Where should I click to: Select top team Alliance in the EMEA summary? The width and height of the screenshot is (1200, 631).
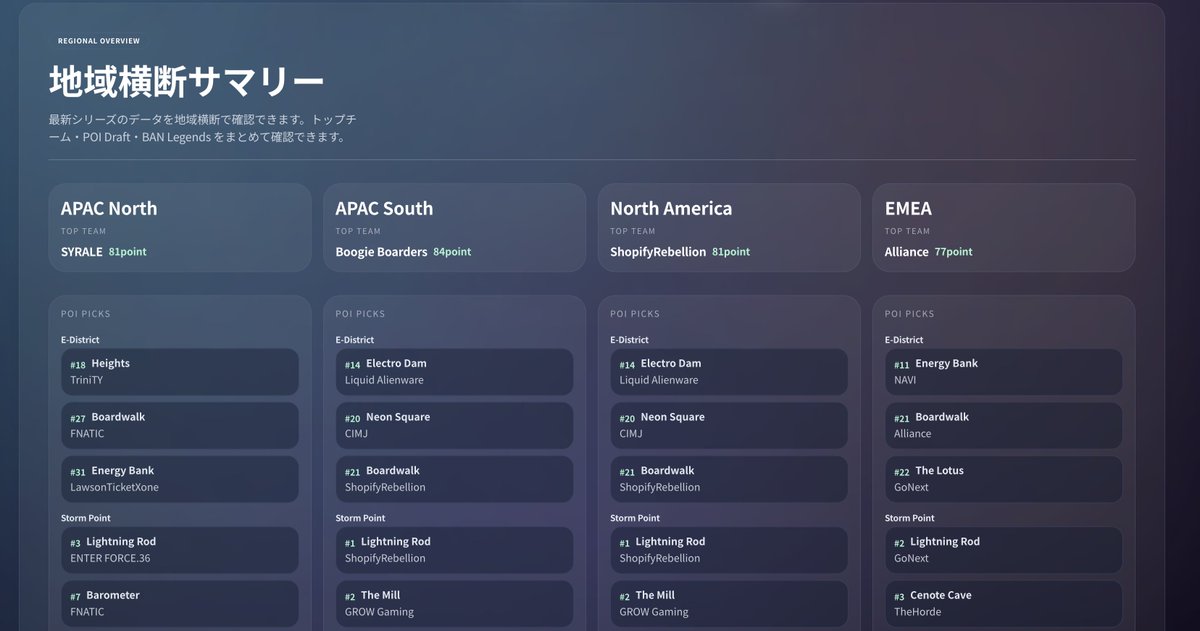tap(907, 252)
